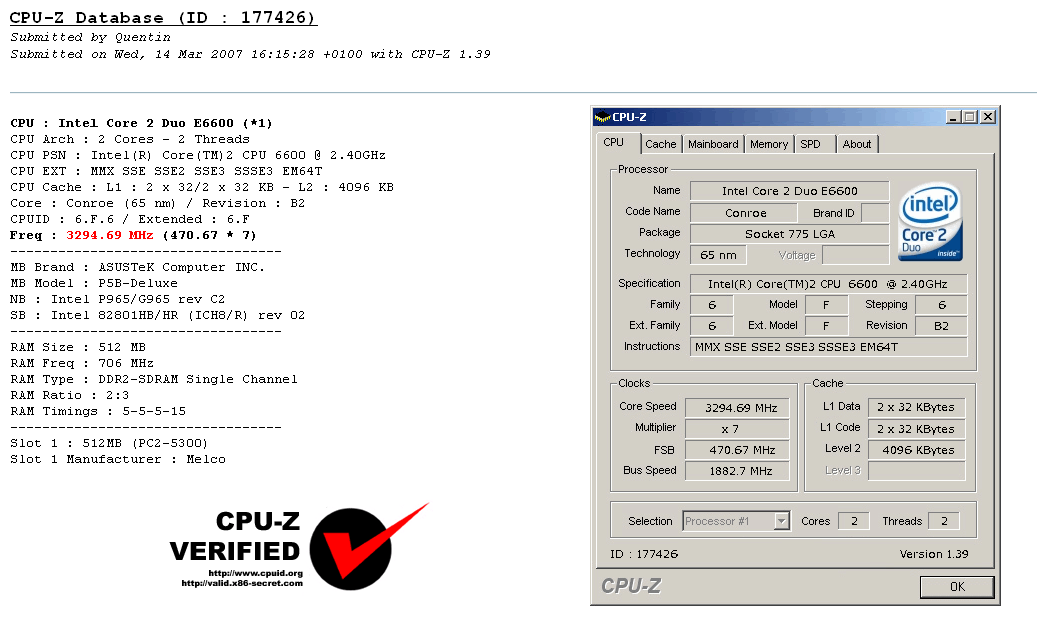Screen dimensions: 1037x625
Task: Click the Code Name field Conroe
Action: (x=744, y=213)
